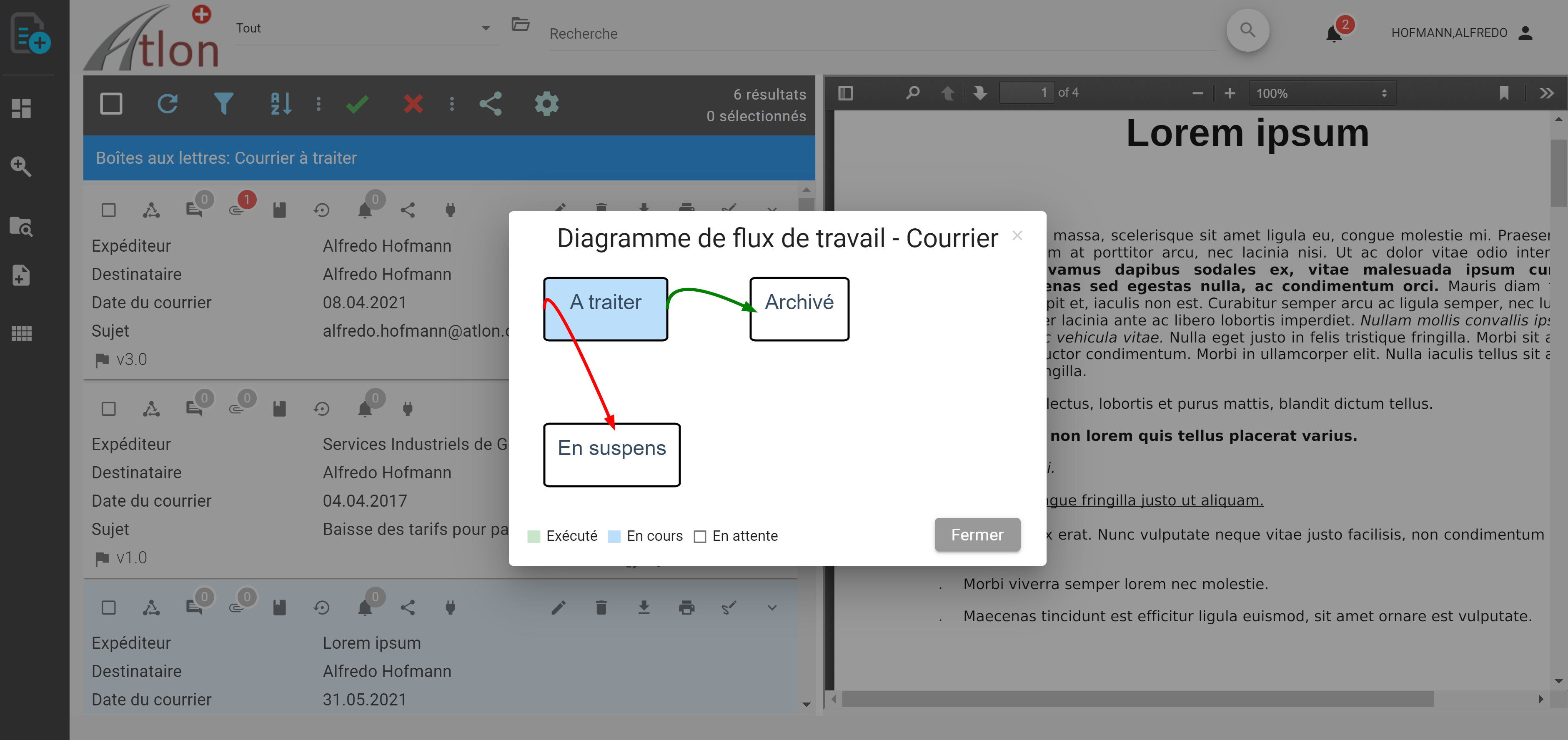Click the En cours blue legend swatch

(x=614, y=536)
